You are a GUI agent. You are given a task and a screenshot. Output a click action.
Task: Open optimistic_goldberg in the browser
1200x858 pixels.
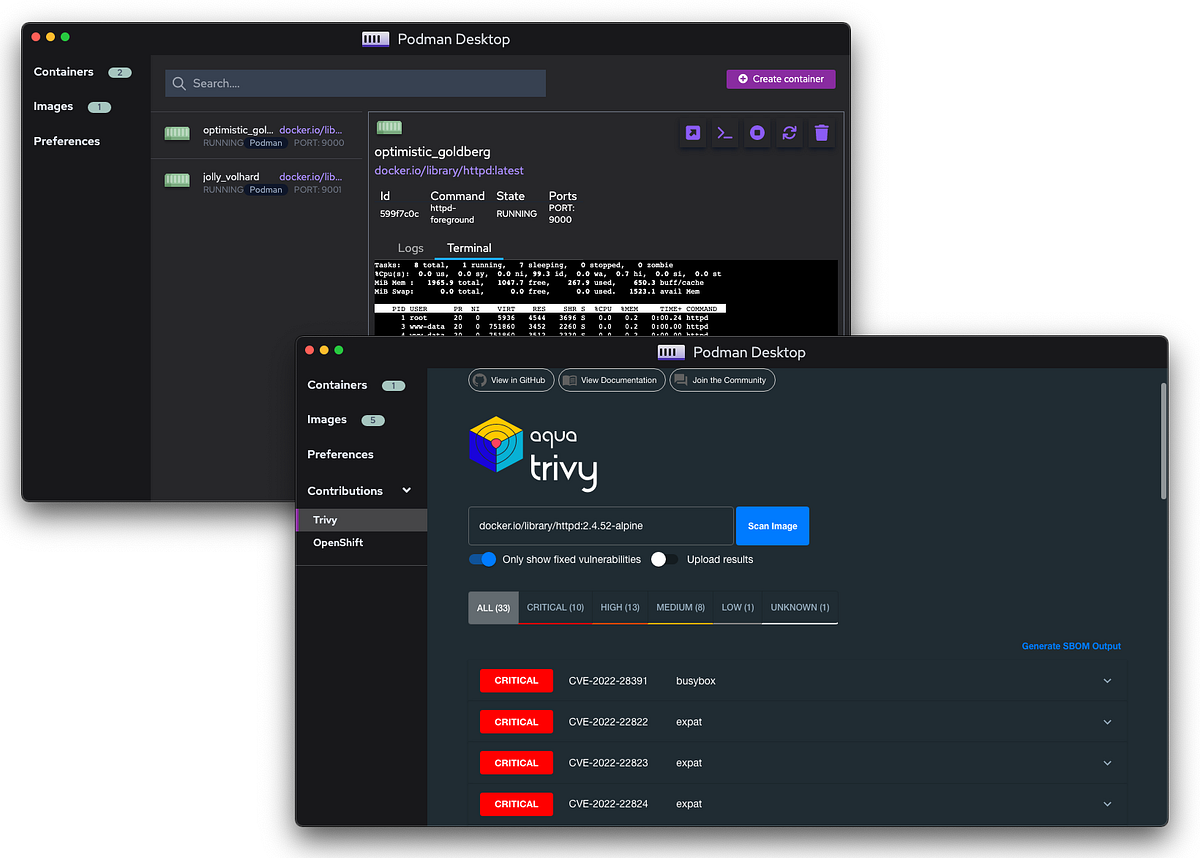point(693,132)
